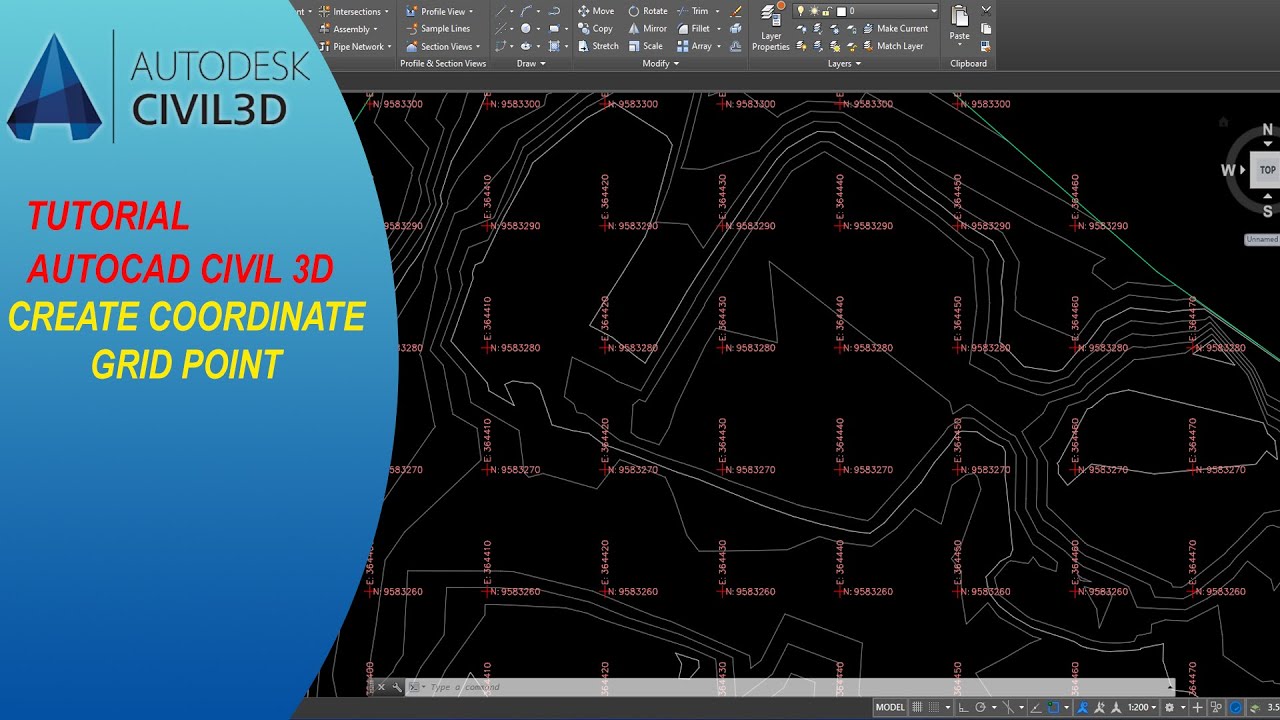This screenshot has width=1280, height=720.
Task: Select the Copy tool
Action: 595,29
